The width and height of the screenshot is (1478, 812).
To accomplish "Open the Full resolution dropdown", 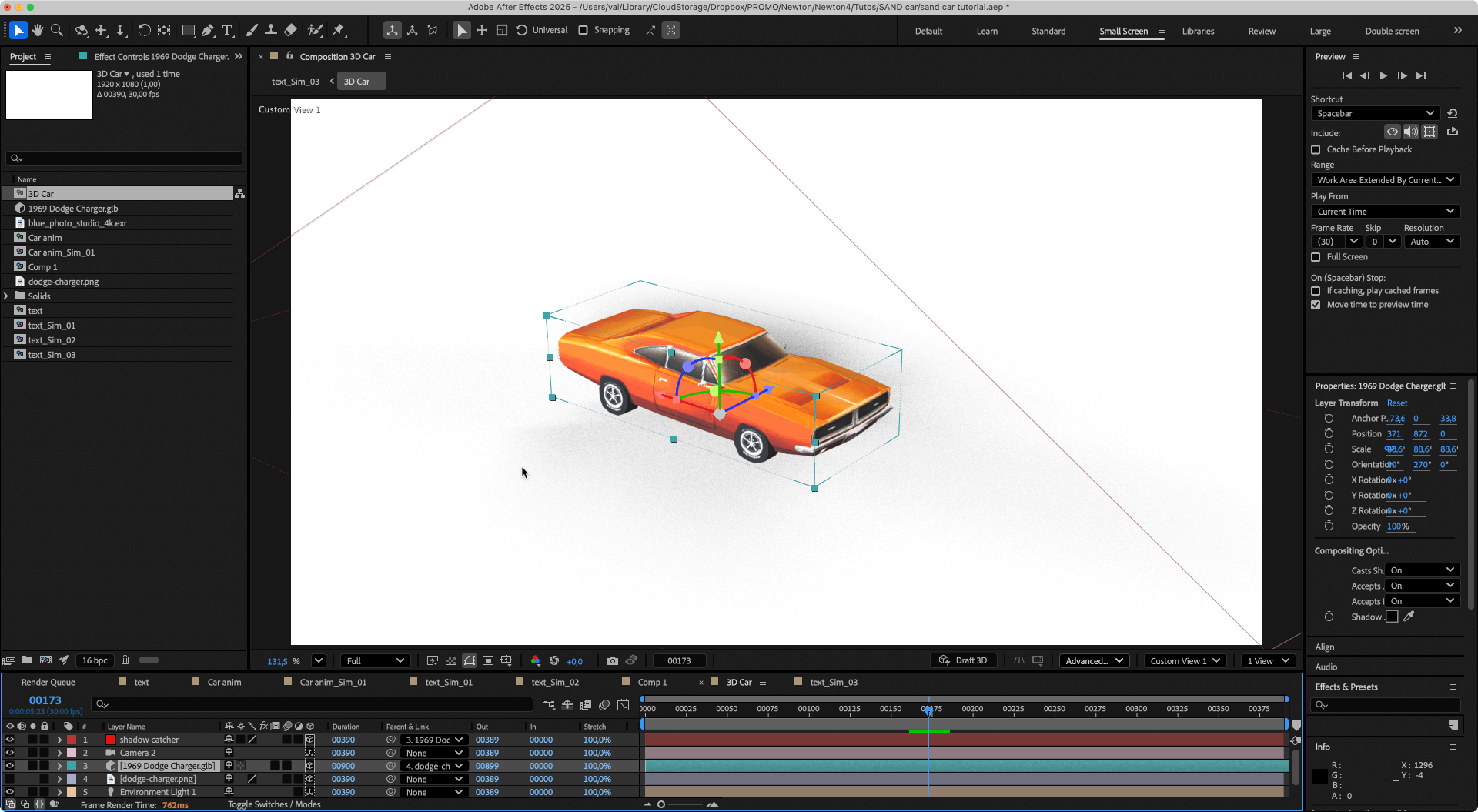I will [375, 660].
